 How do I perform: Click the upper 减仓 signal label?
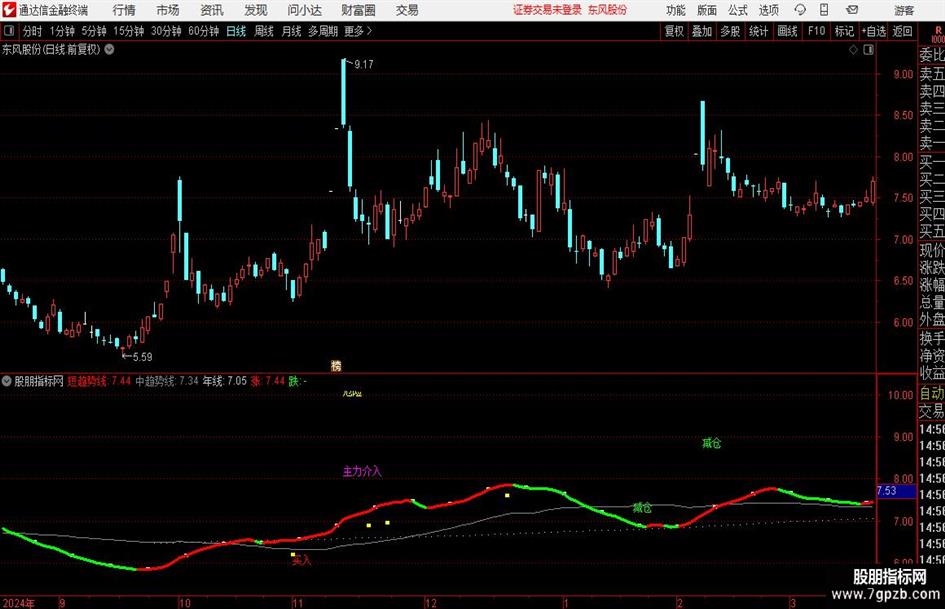tap(712, 443)
